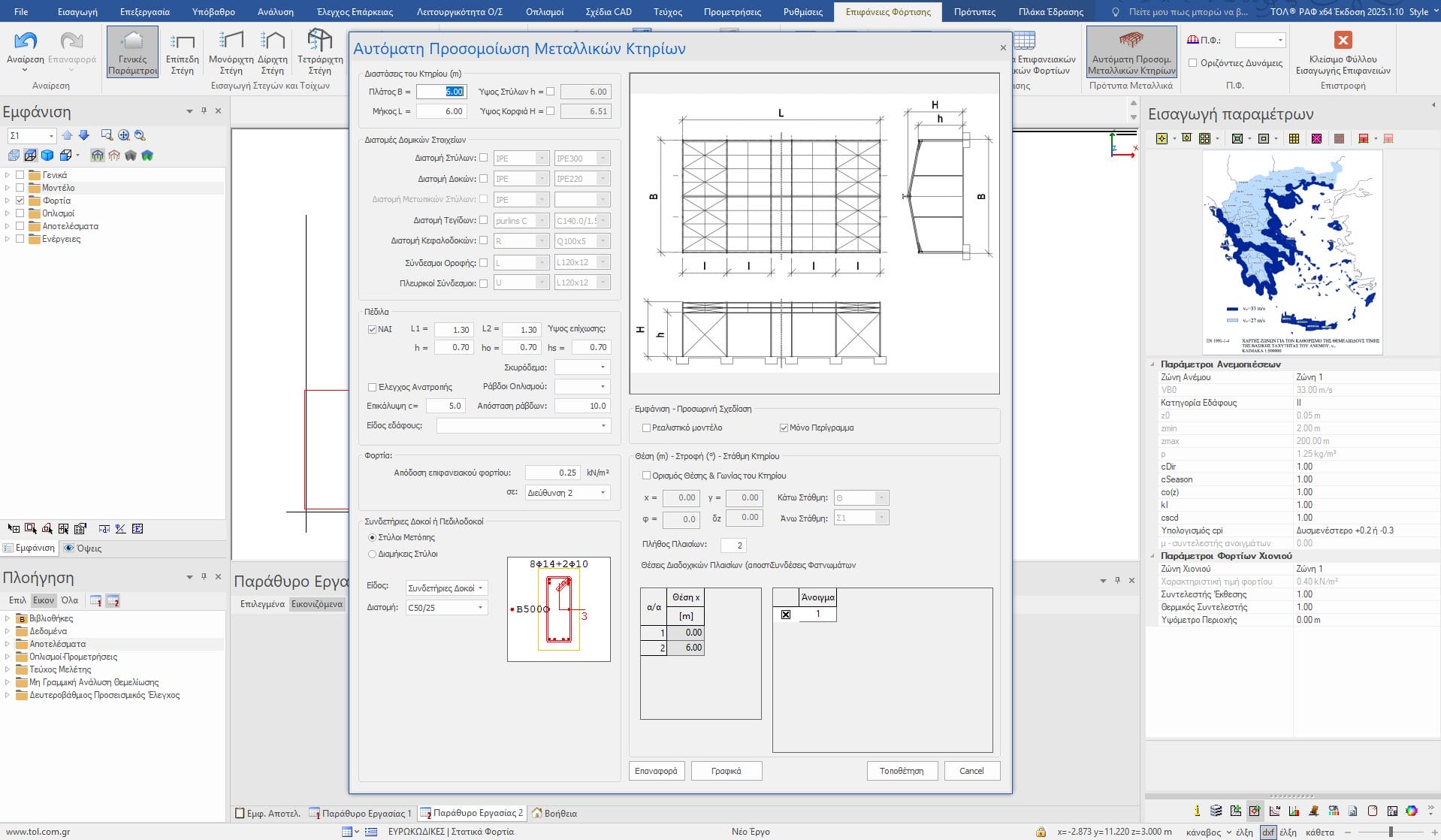Expand the Φορτία tree node
Viewport: 1441px width, 840px height.
[8, 201]
